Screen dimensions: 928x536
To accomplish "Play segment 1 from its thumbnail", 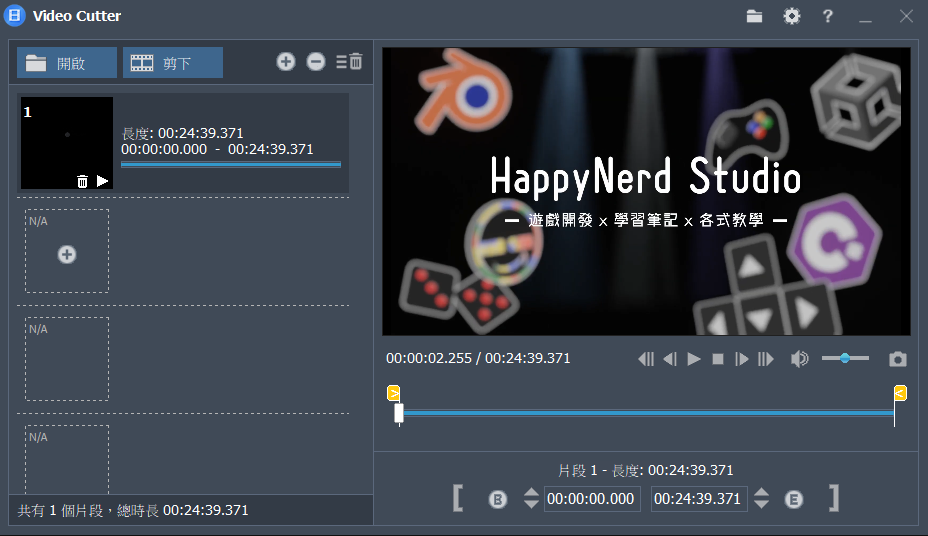I will 102,180.
